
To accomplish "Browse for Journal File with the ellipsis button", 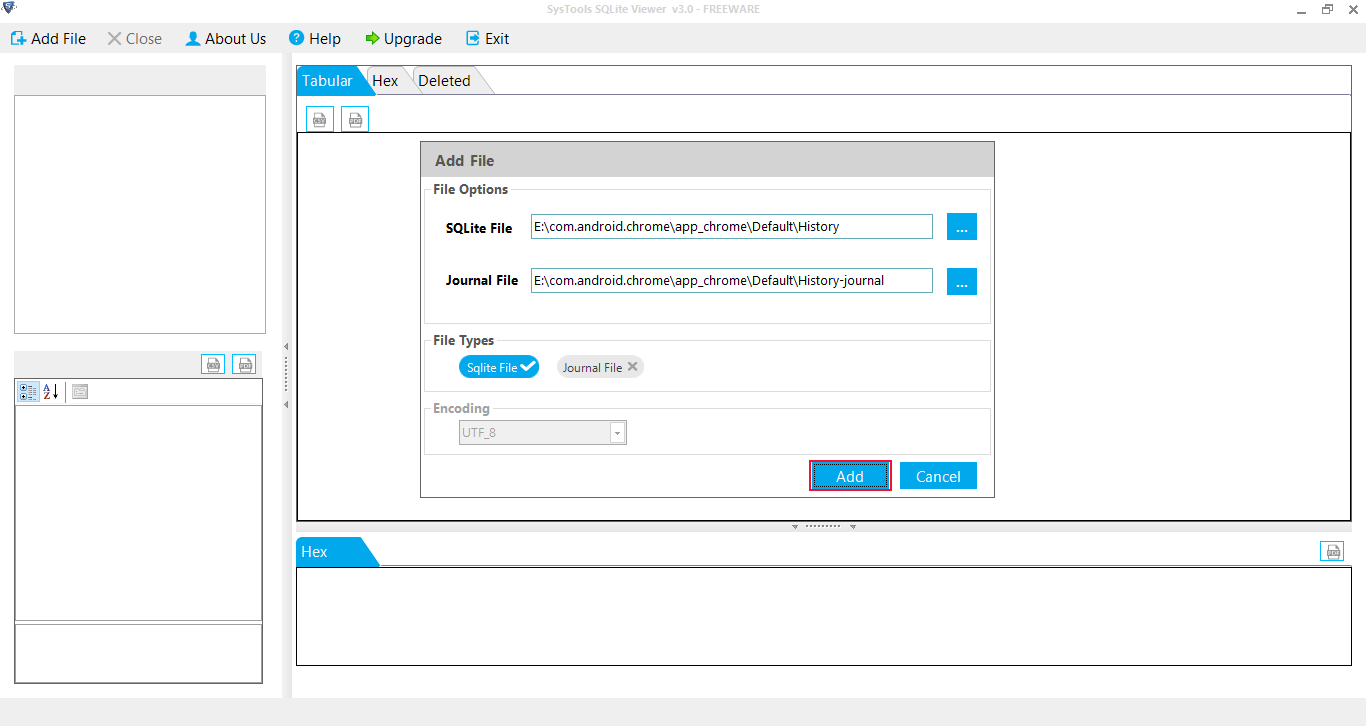I will point(962,281).
